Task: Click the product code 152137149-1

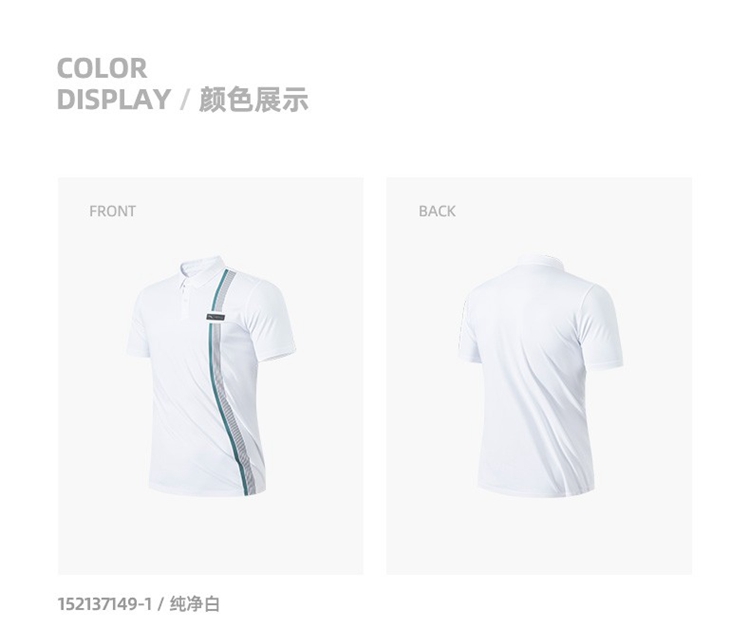Action: pos(104,604)
